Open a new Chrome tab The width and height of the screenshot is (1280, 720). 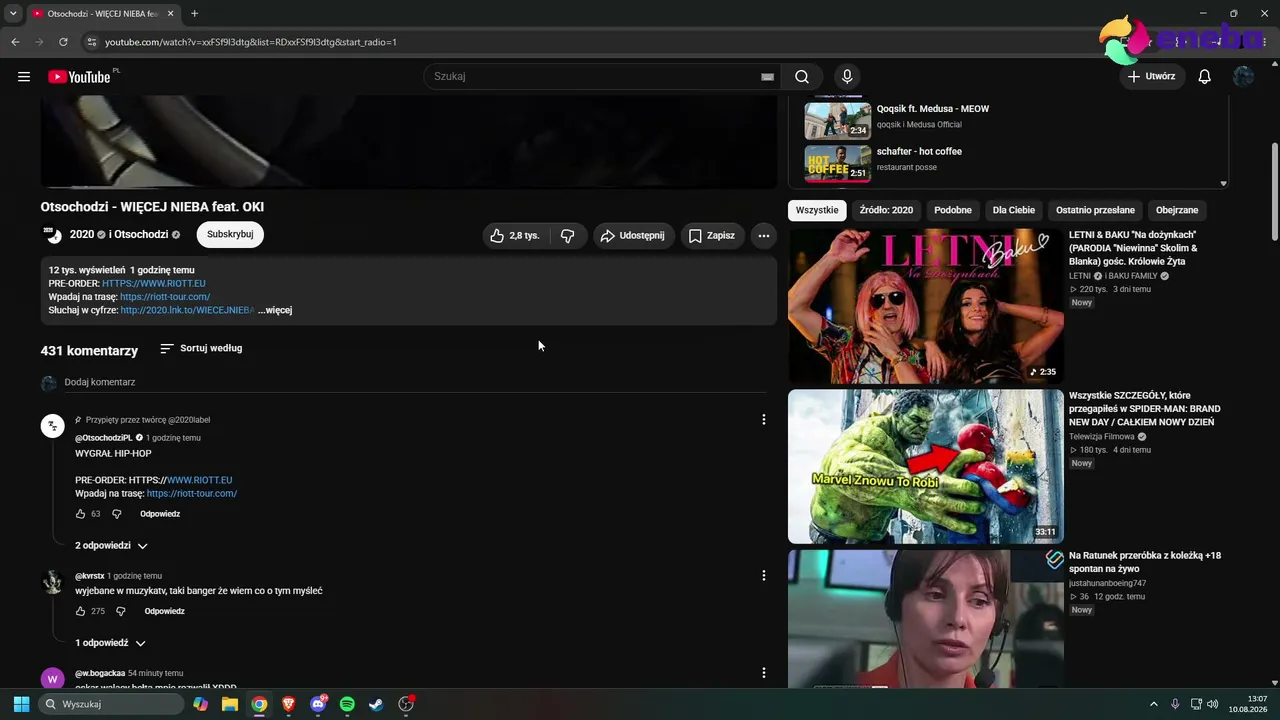194,14
